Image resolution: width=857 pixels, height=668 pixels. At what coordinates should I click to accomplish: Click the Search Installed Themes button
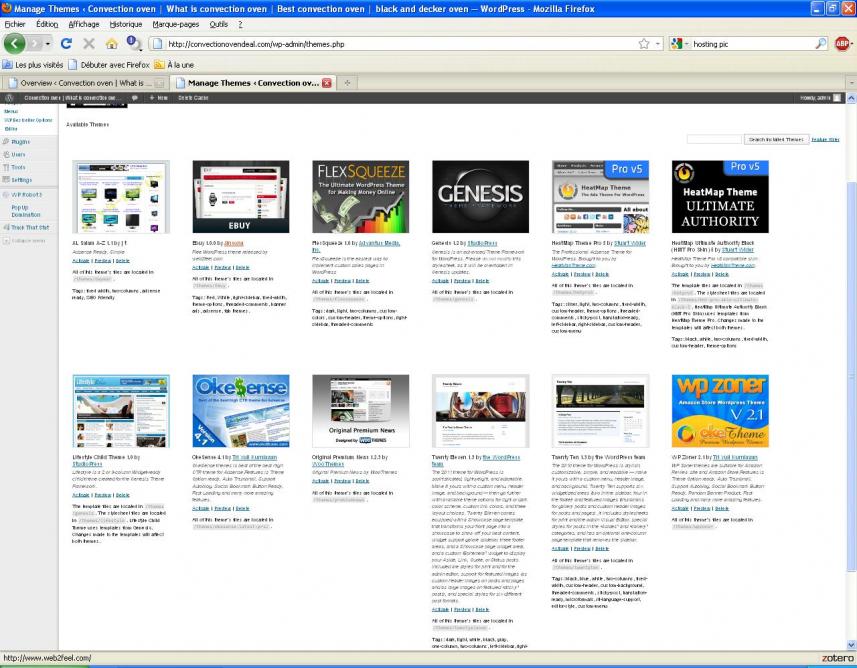(x=776, y=140)
